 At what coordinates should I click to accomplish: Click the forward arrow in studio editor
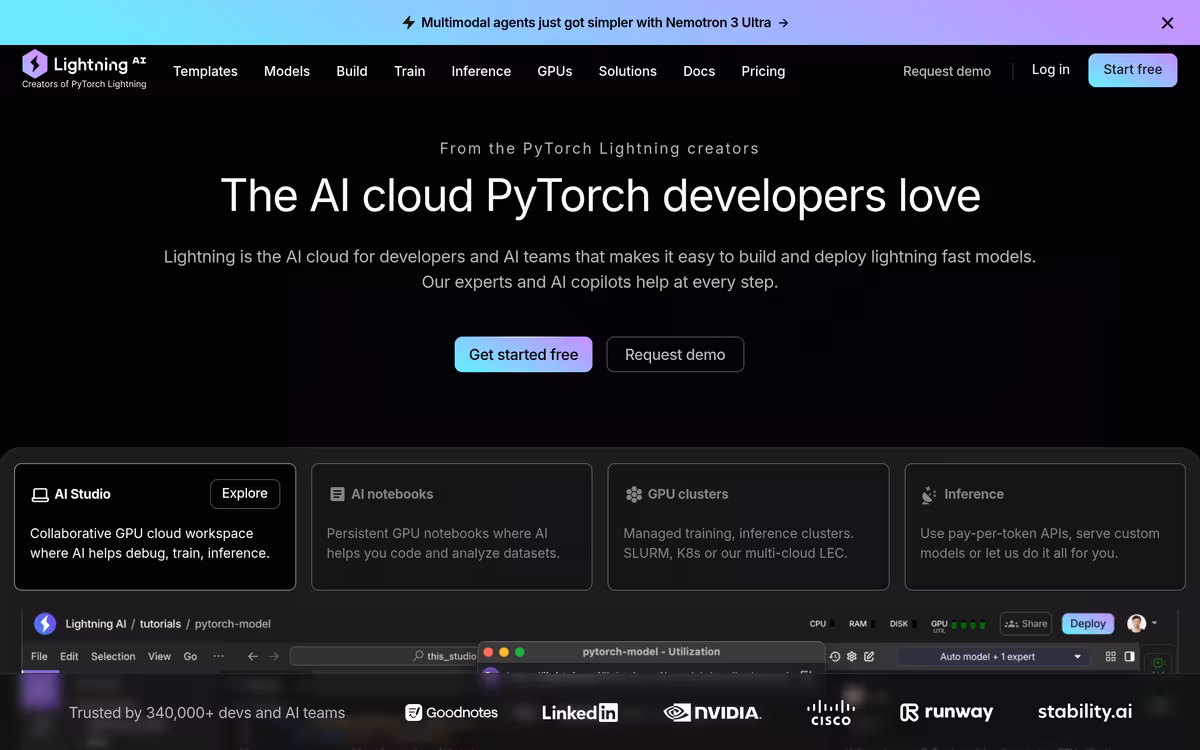click(x=273, y=657)
